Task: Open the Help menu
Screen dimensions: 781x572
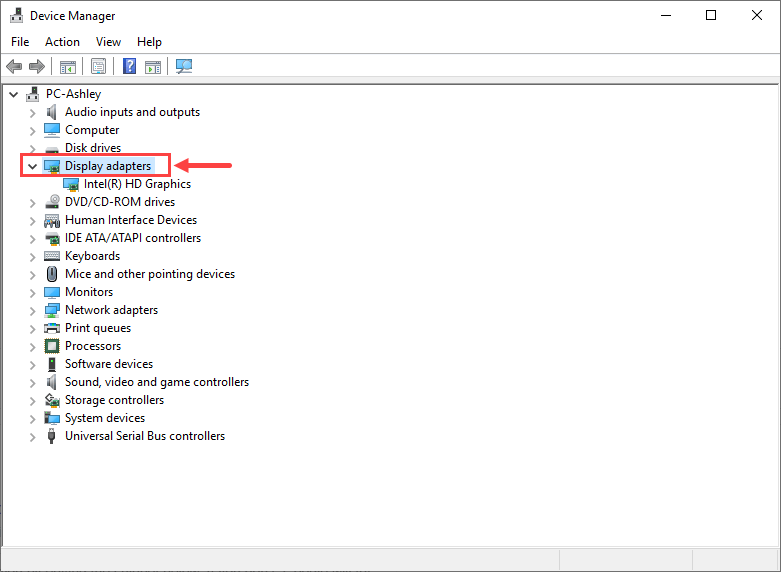Action: point(149,42)
